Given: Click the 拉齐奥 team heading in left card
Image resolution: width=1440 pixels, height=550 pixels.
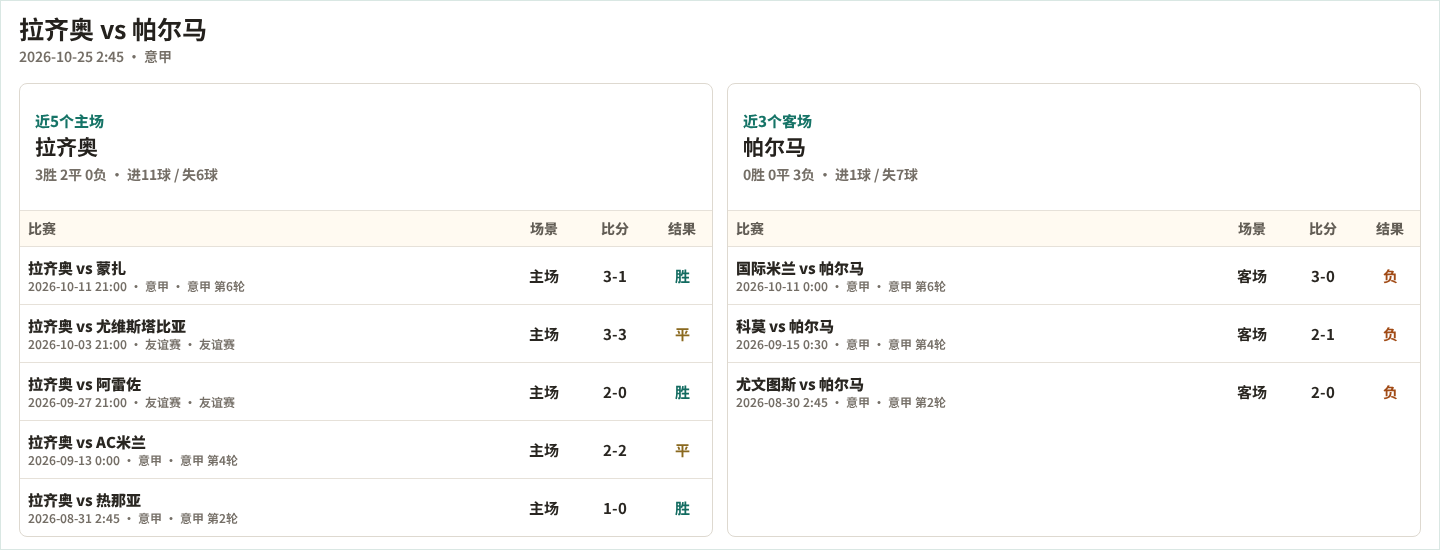Looking at the screenshot, I should coord(66,147).
